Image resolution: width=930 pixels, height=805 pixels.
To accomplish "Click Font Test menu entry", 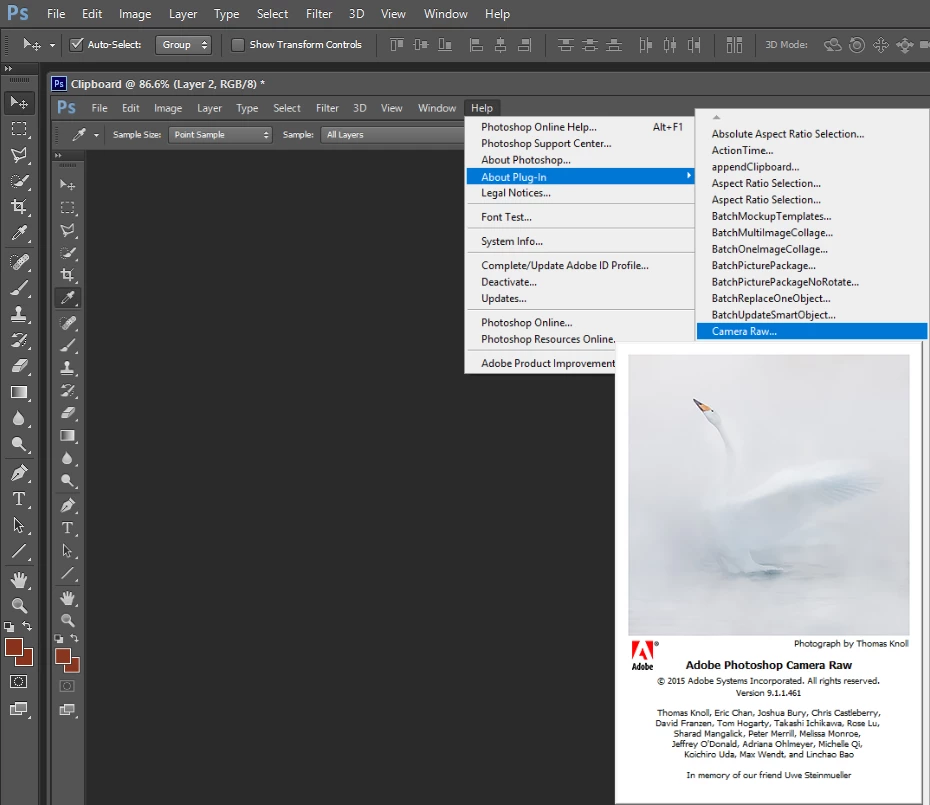I will coord(580,217).
